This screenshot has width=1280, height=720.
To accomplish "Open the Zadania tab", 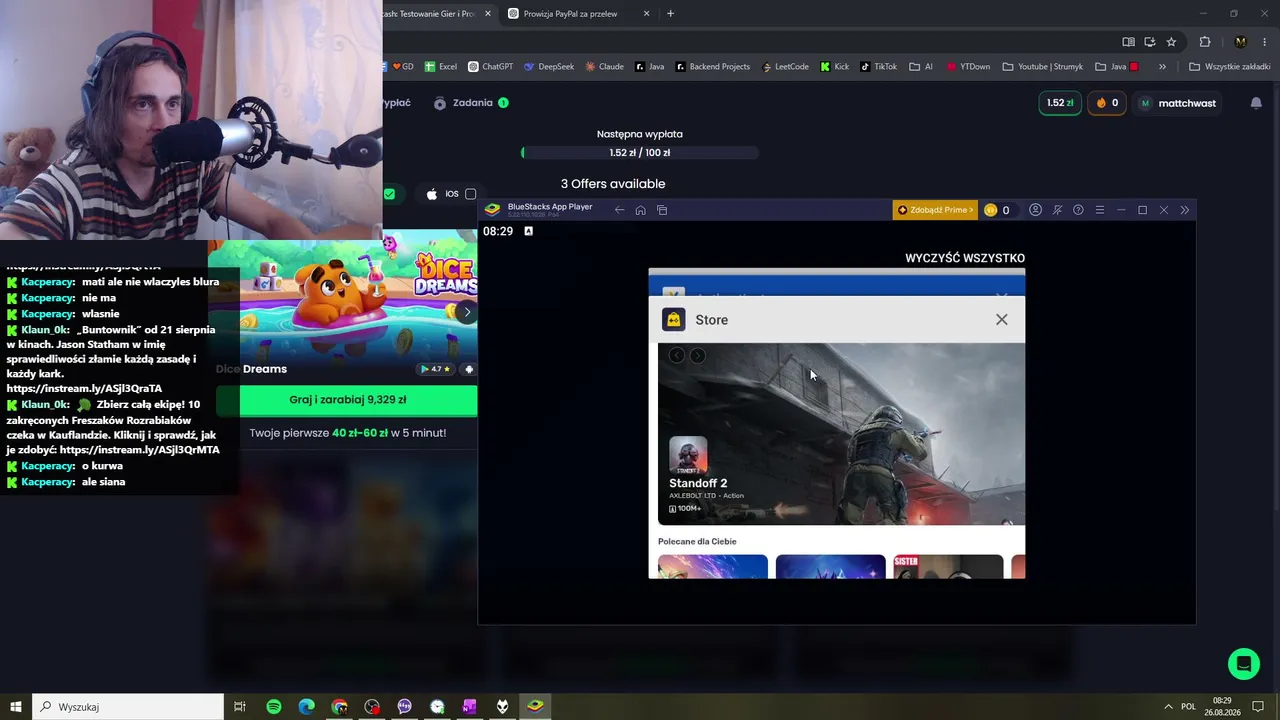I will tap(471, 103).
